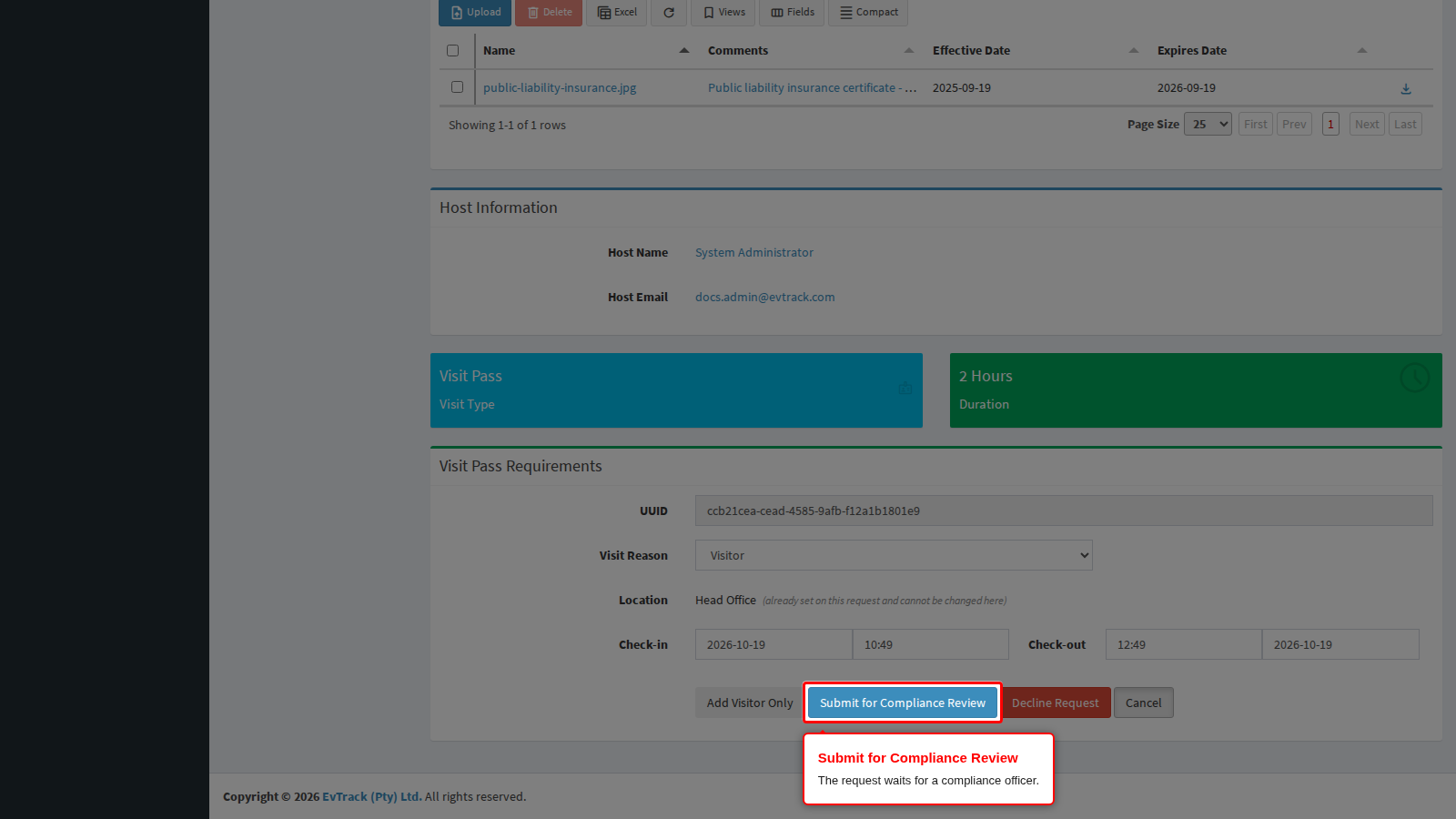Edit the Check-in time 10:49 field
This screenshot has width=1456, height=819.
931,644
